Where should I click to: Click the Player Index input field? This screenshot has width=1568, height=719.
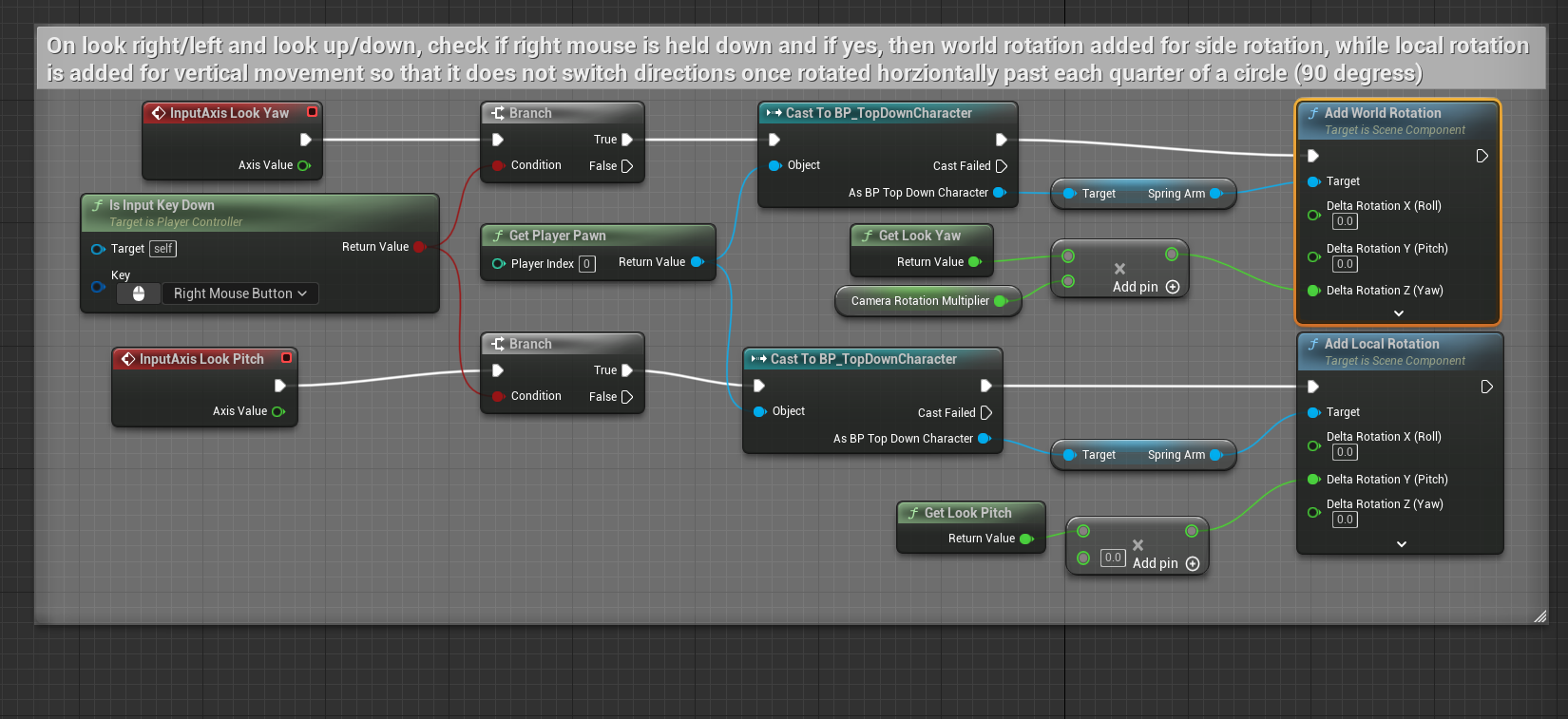click(587, 264)
